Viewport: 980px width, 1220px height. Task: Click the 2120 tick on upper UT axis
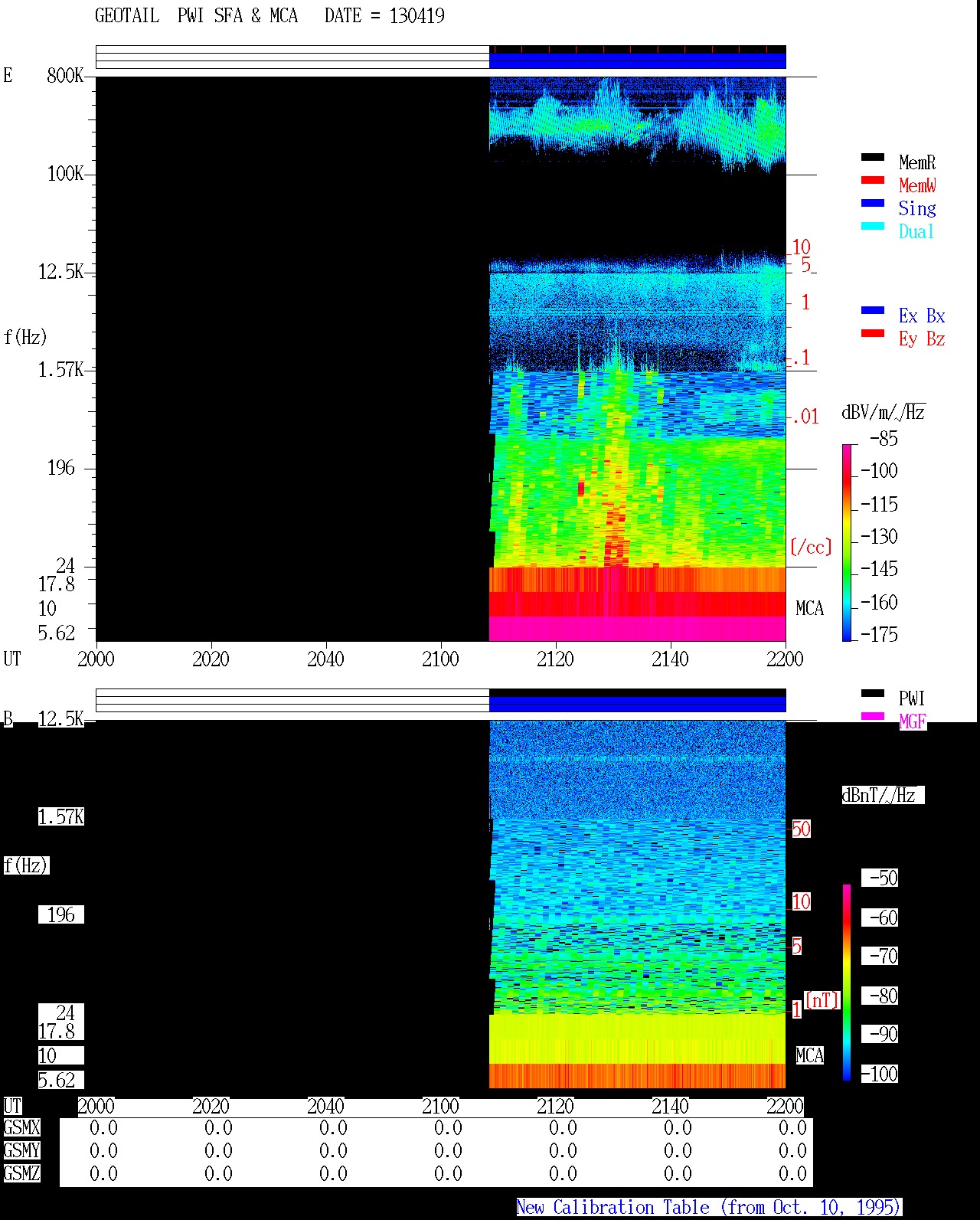(555, 659)
